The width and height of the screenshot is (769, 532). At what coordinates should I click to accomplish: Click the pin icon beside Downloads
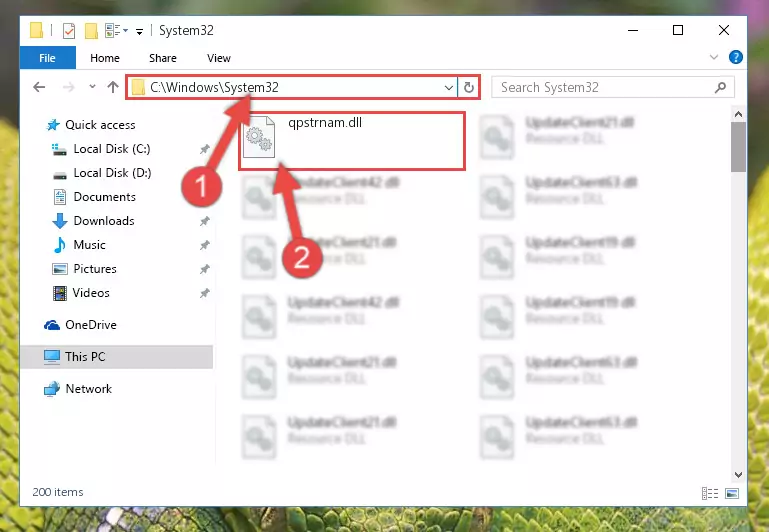click(205, 221)
